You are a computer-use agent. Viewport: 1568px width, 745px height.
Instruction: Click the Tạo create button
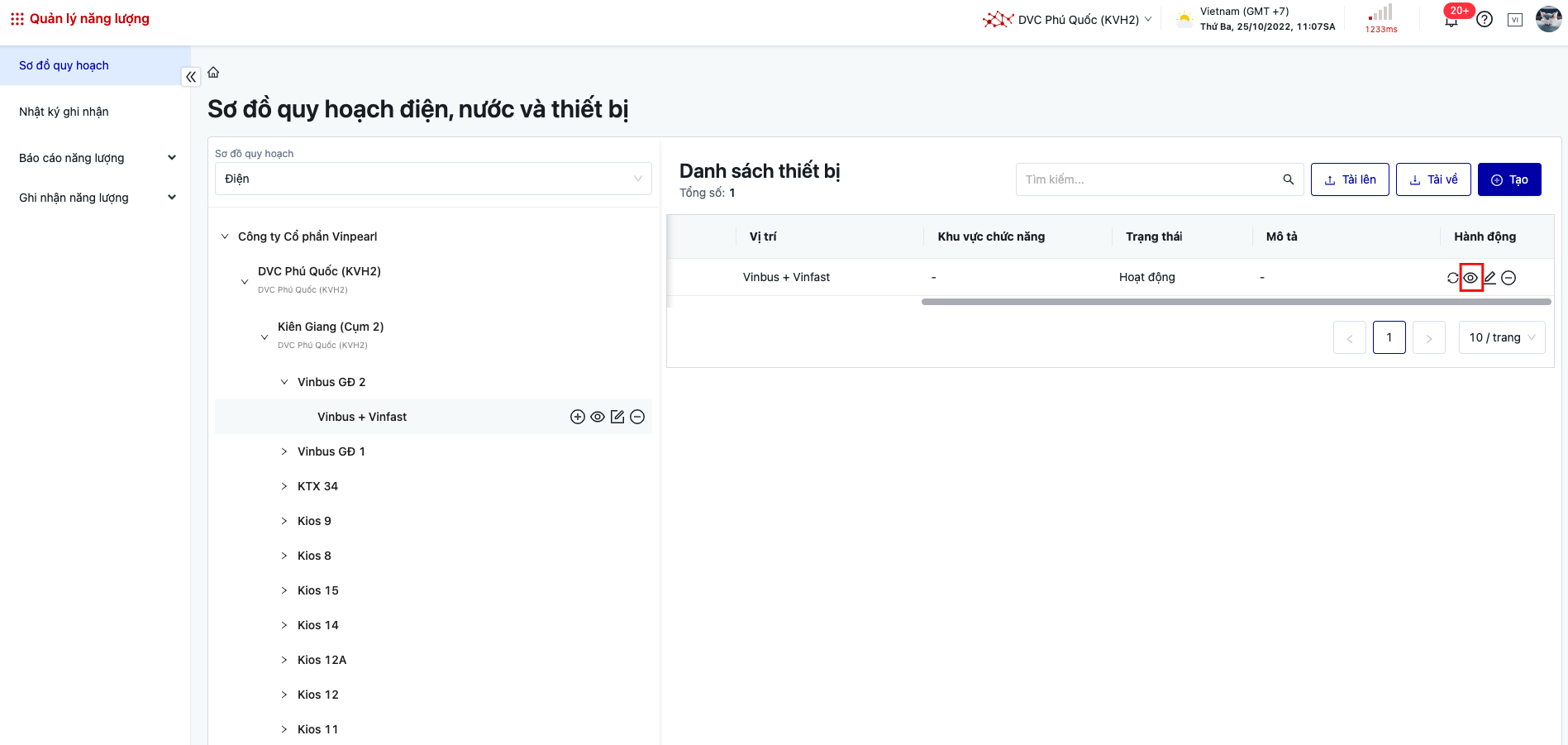pos(1509,179)
